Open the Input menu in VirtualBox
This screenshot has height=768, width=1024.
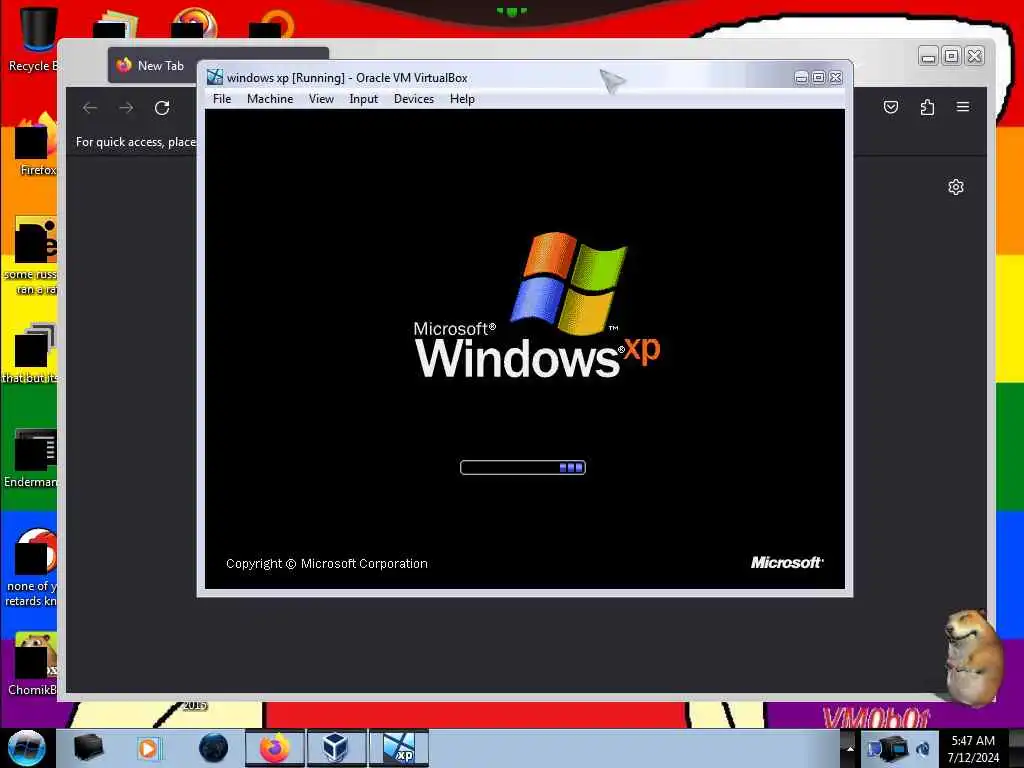(x=363, y=99)
